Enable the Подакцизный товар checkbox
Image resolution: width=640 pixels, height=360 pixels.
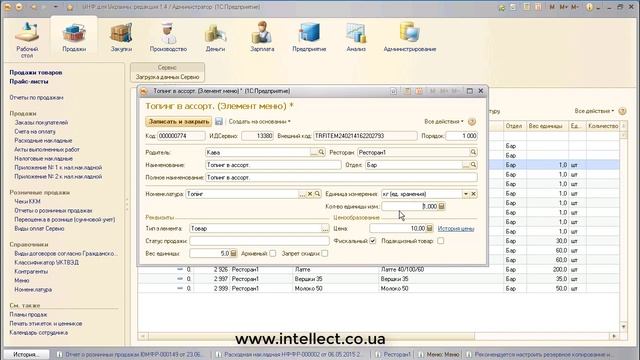(440, 241)
